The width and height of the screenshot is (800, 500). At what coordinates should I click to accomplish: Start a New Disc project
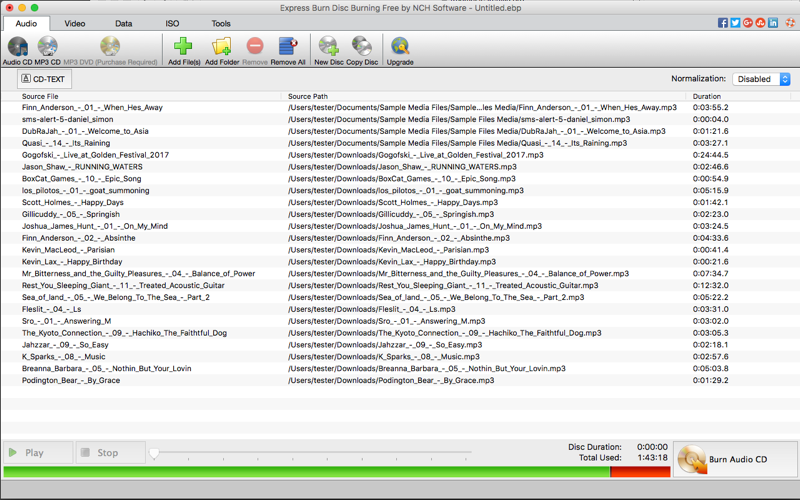(328, 48)
